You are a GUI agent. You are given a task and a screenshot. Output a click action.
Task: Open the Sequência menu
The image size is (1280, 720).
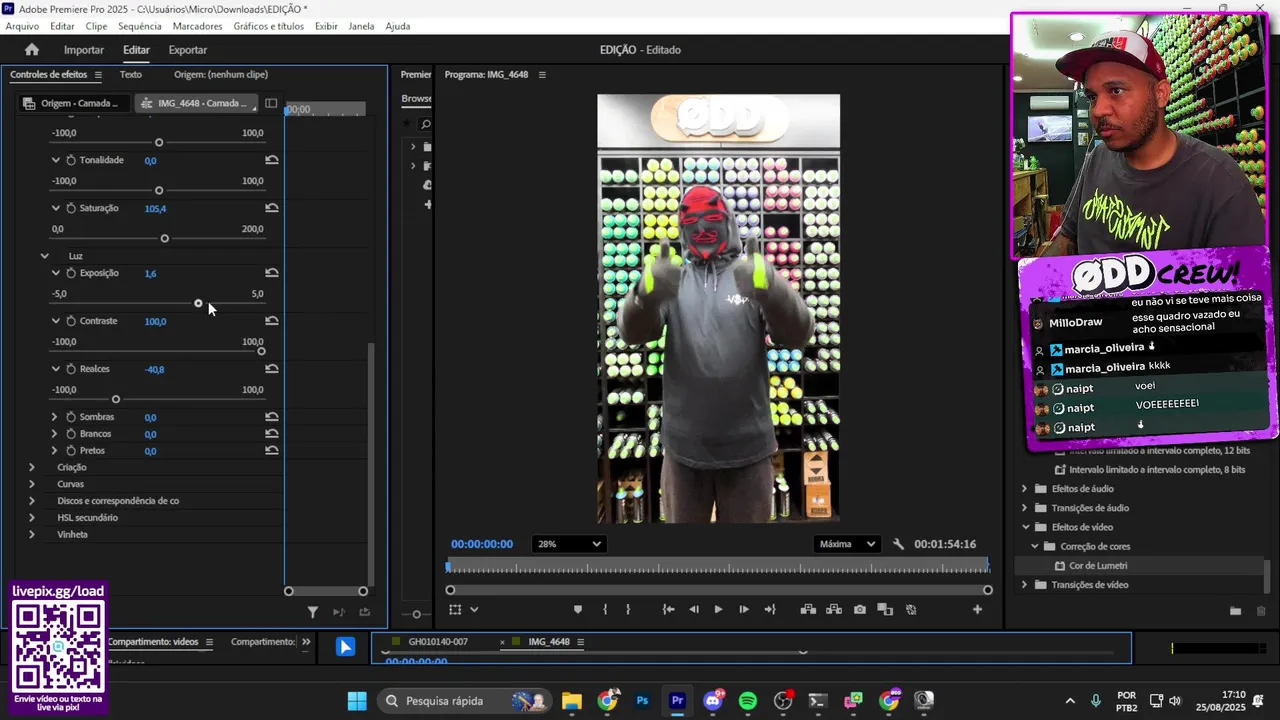click(139, 26)
